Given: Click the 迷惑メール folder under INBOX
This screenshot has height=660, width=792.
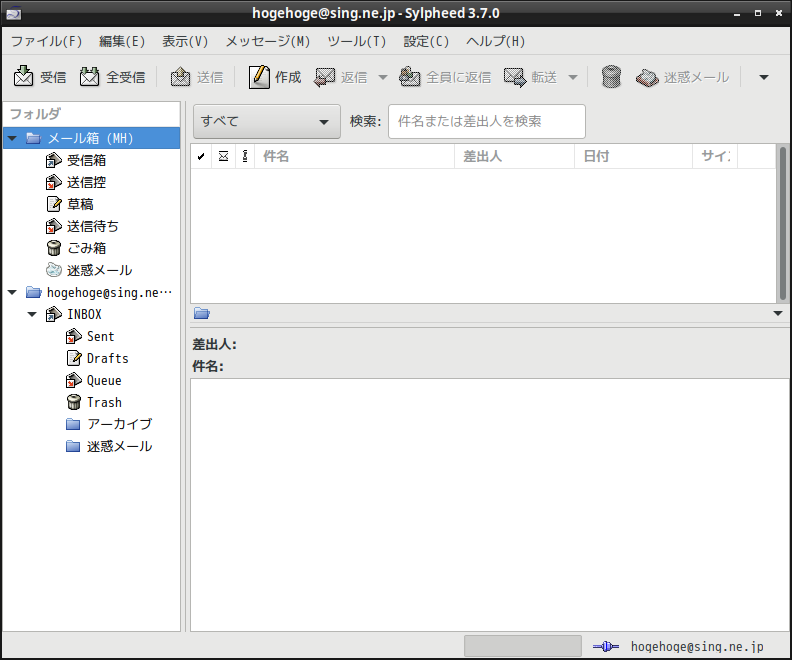Looking at the screenshot, I should (109, 446).
